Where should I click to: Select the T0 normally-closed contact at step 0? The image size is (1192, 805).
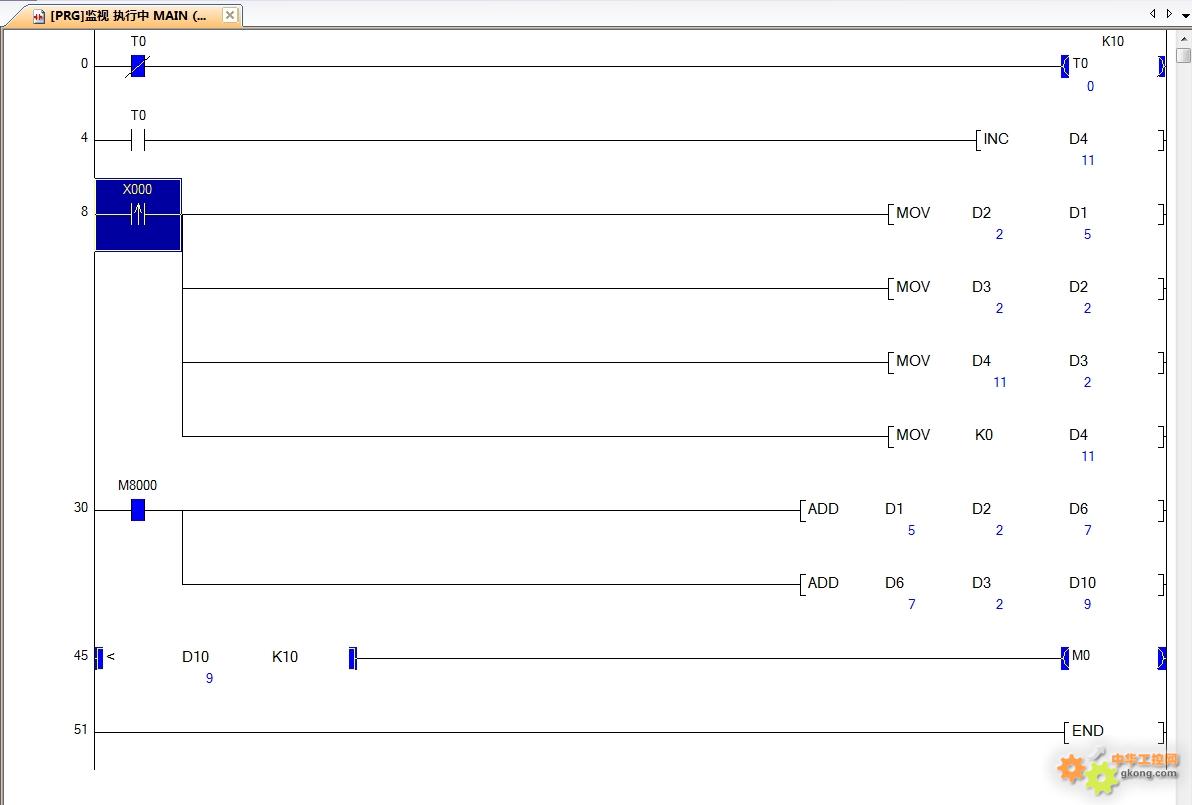click(x=138, y=66)
